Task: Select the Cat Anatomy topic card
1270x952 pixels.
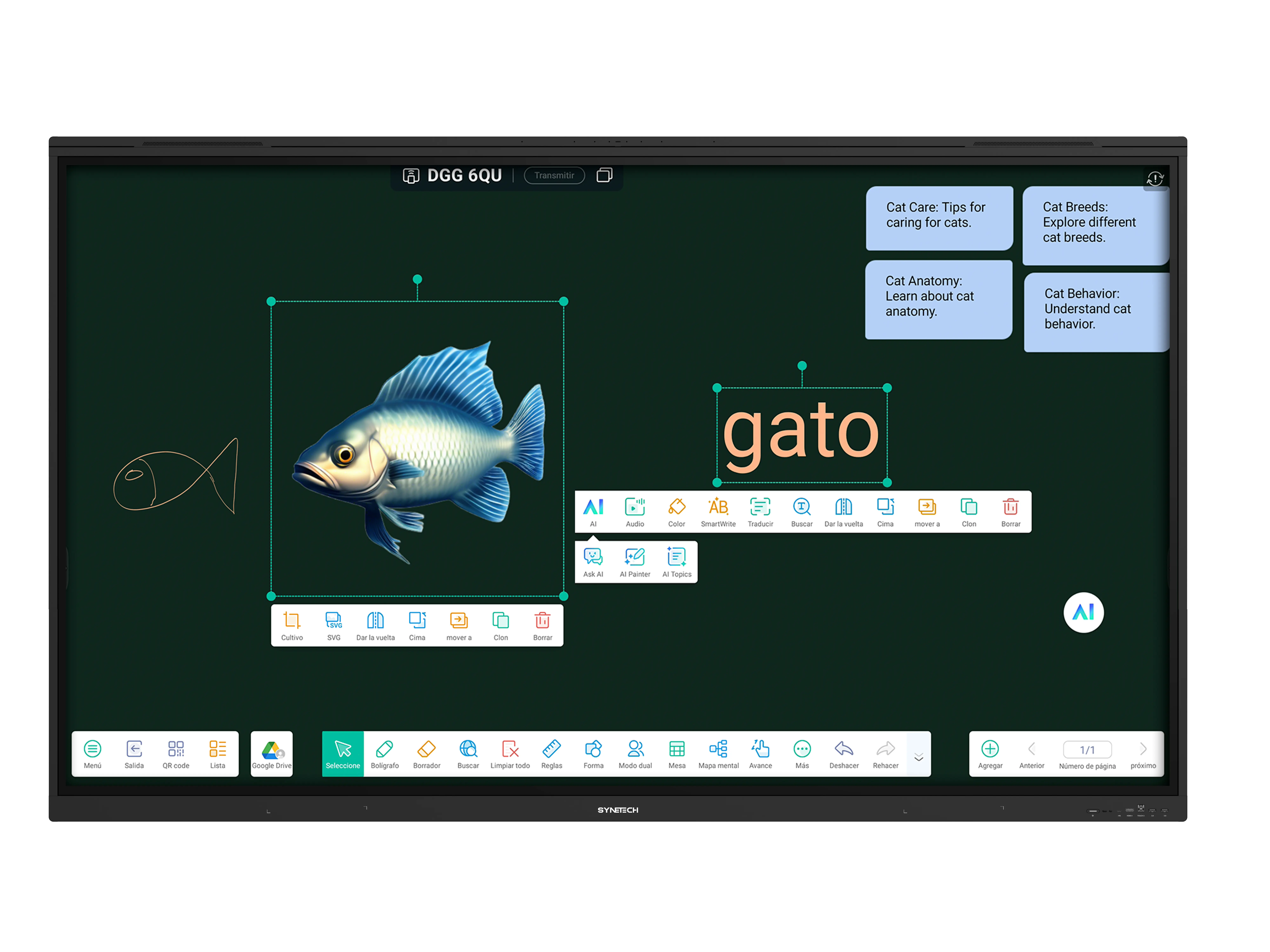Action: (939, 300)
